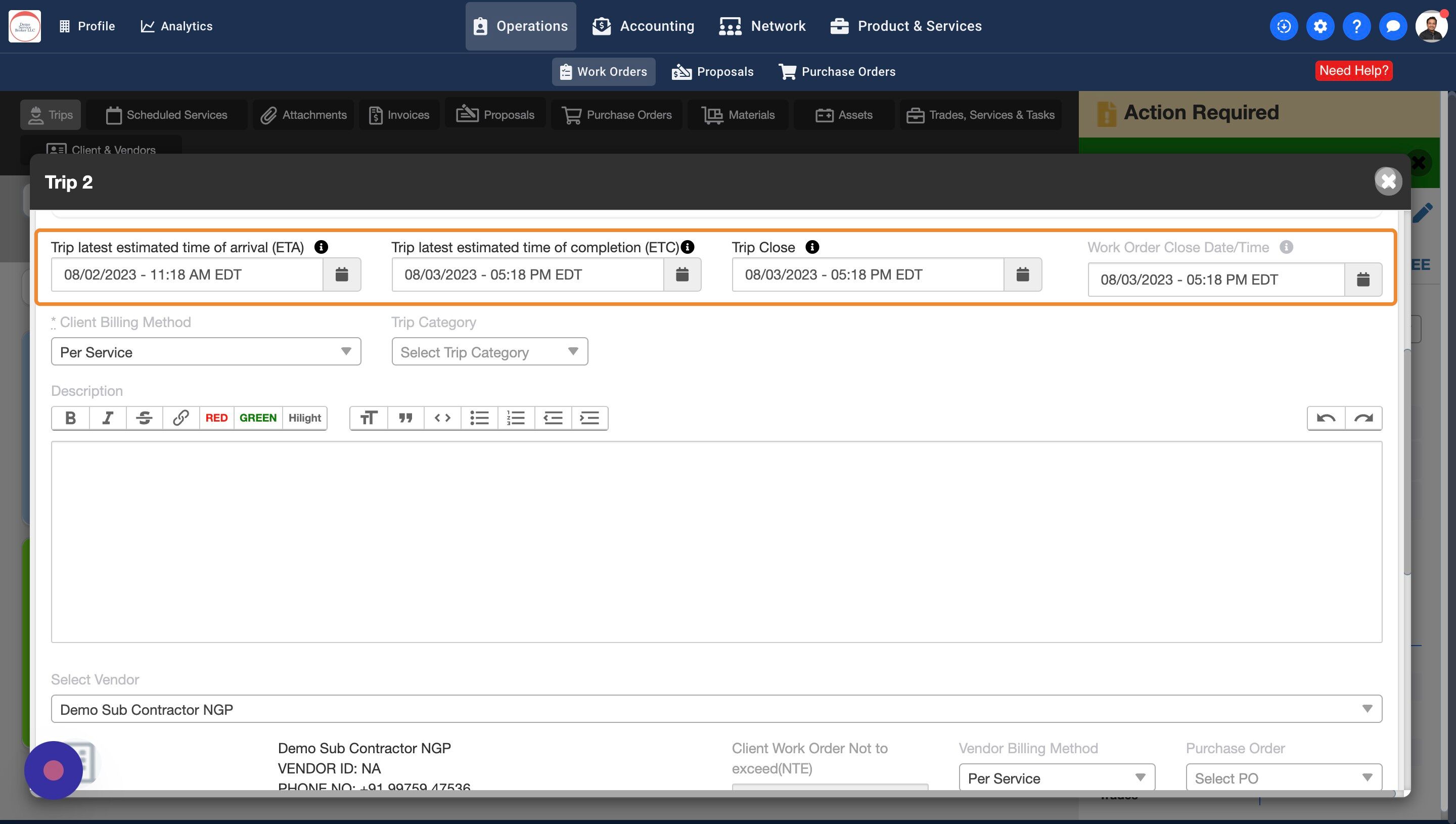Expand the Select Vendor dropdown
Viewport: 1456px width, 824px height.
click(x=716, y=709)
